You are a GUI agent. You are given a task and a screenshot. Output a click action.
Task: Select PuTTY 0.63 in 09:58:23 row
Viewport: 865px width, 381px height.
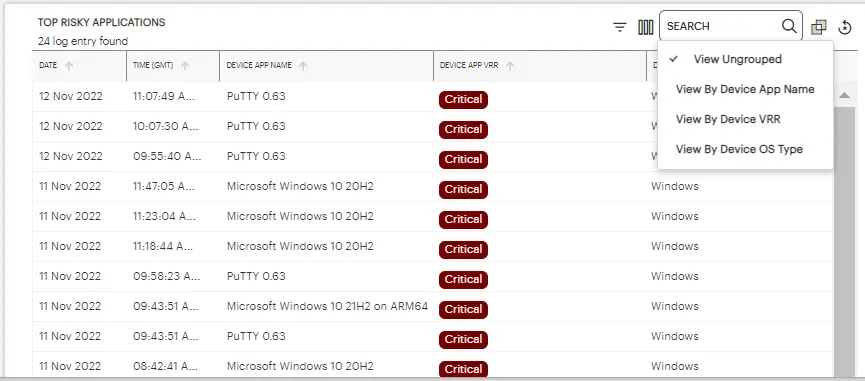pyautogui.click(x=256, y=276)
